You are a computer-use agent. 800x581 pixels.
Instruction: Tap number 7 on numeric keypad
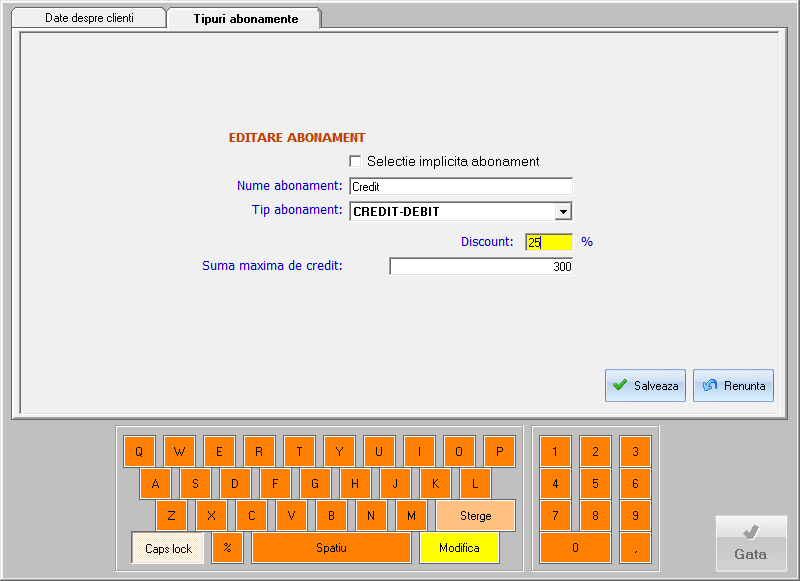(x=555, y=516)
